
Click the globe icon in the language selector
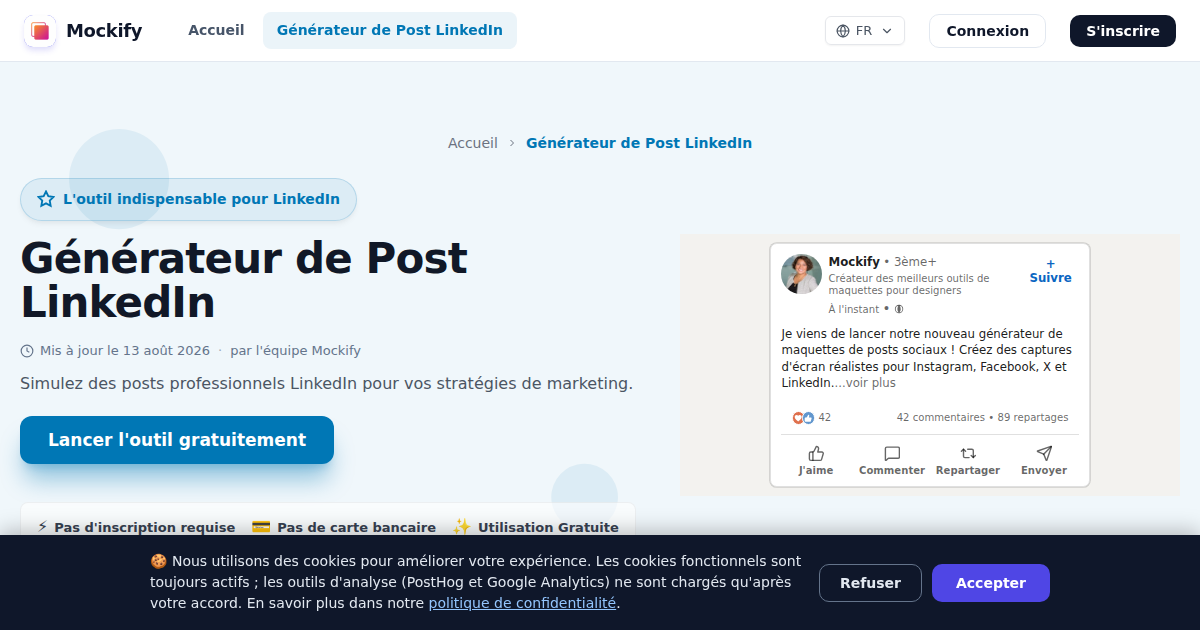[x=843, y=31]
